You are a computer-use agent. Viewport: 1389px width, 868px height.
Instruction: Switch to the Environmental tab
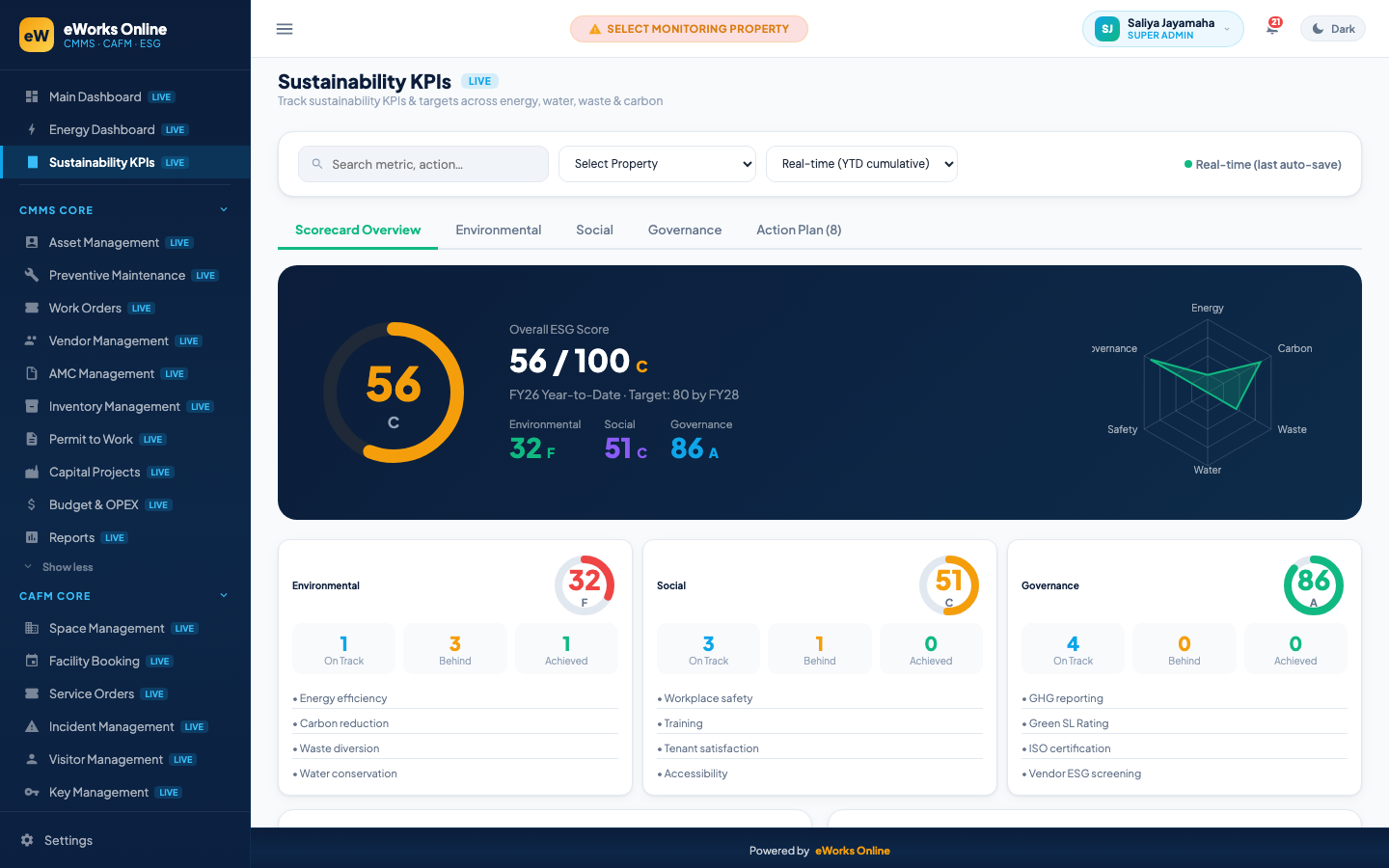pyautogui.click(x=499, y=230)
